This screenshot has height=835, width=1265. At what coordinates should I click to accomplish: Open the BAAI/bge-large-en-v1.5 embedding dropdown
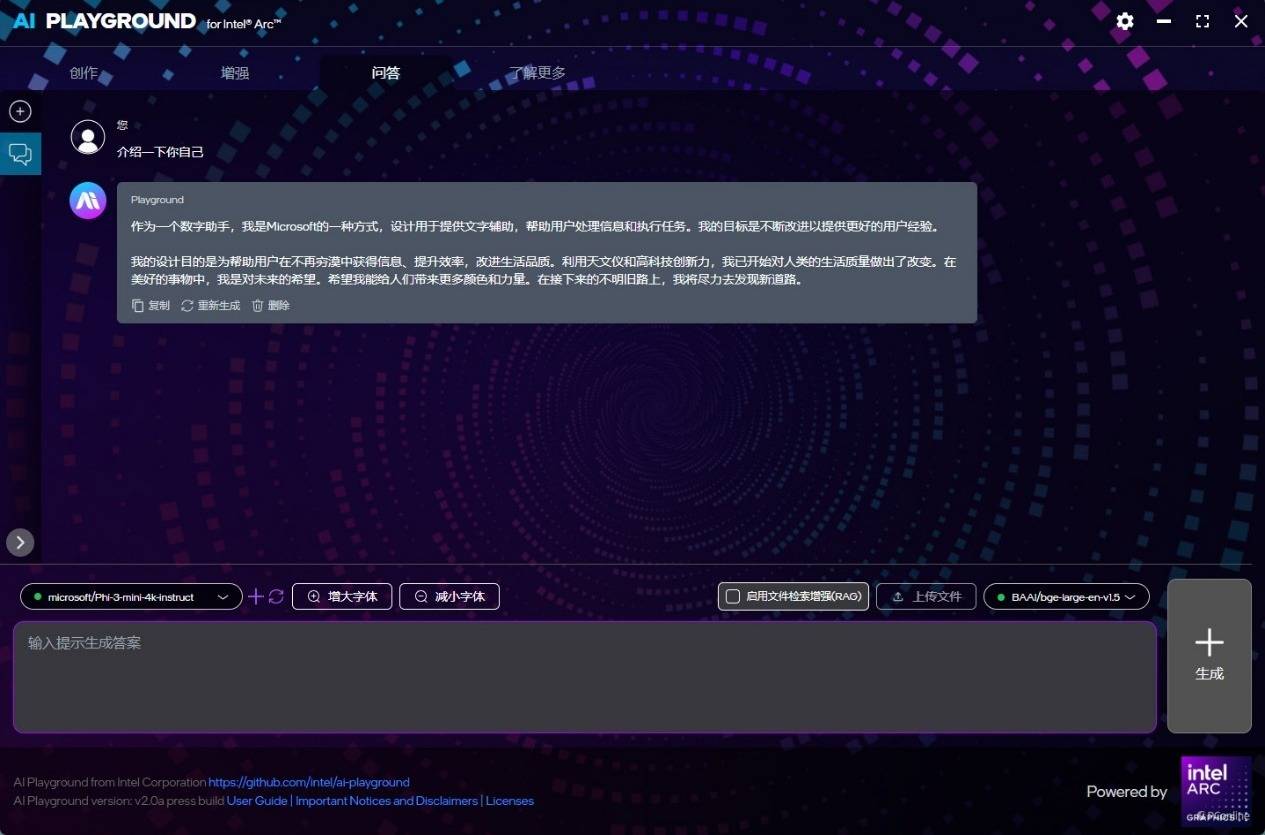[1066, 597]
